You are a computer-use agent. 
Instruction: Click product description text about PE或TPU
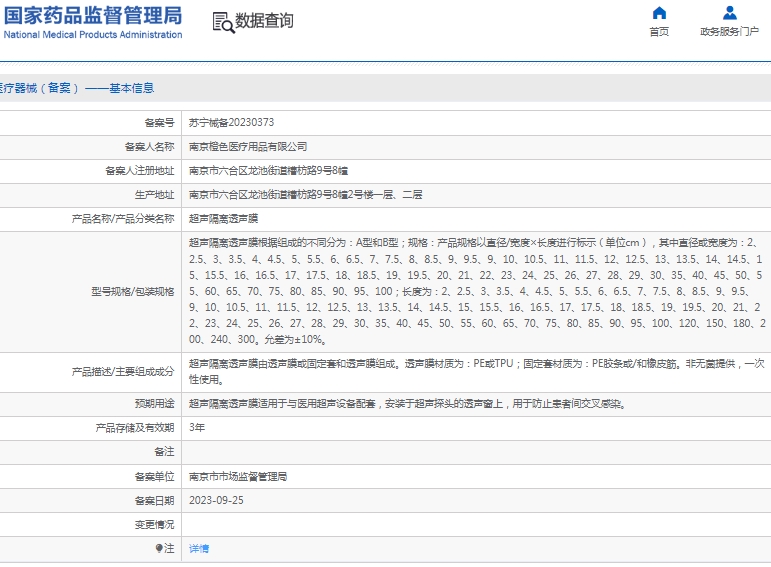(476, 371)
